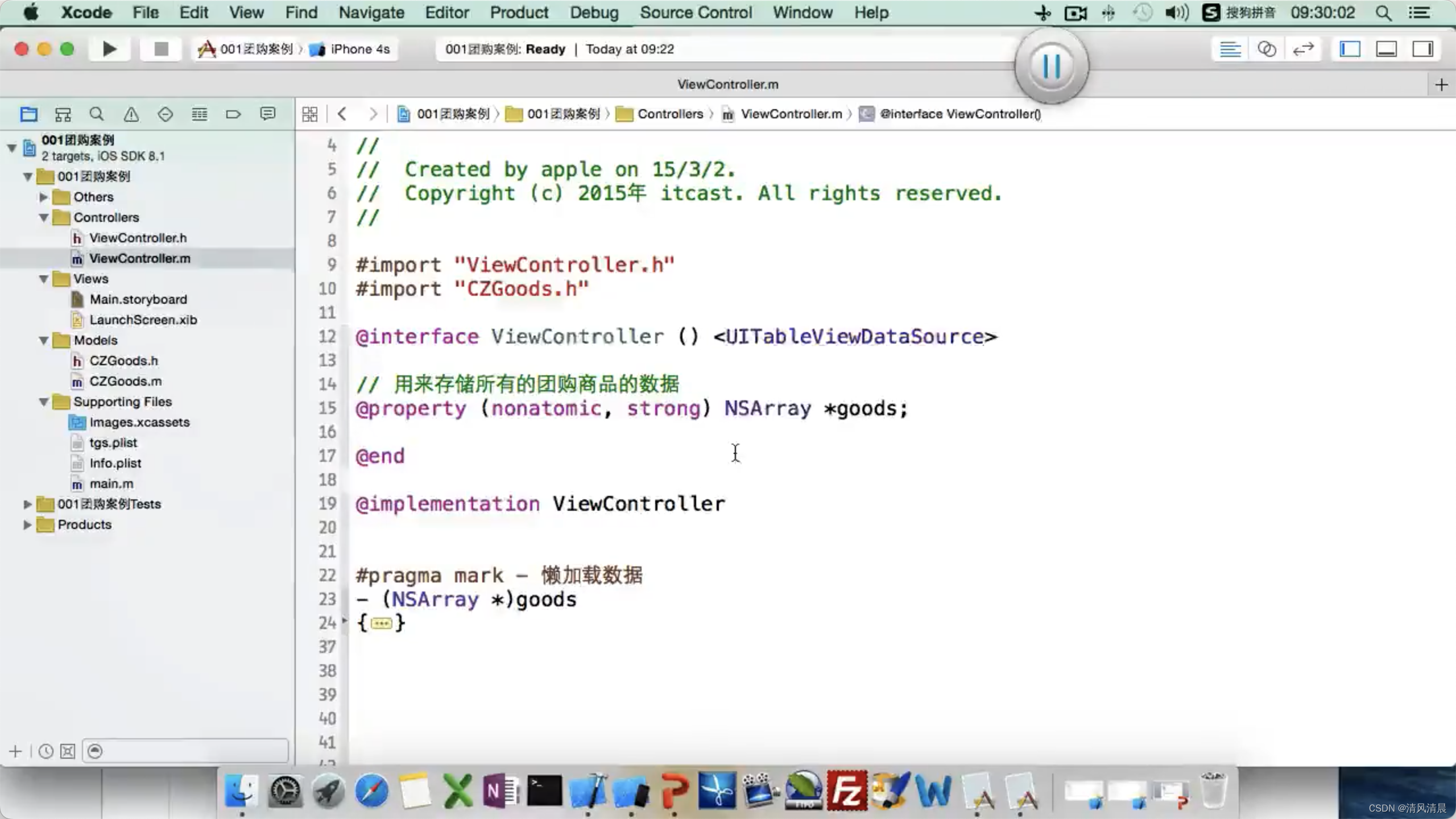Viewport: 1456px width, 819px height.
Task: Open the Issue navigator warning icon
Action: pyautogui.click(x=131, y=114)
